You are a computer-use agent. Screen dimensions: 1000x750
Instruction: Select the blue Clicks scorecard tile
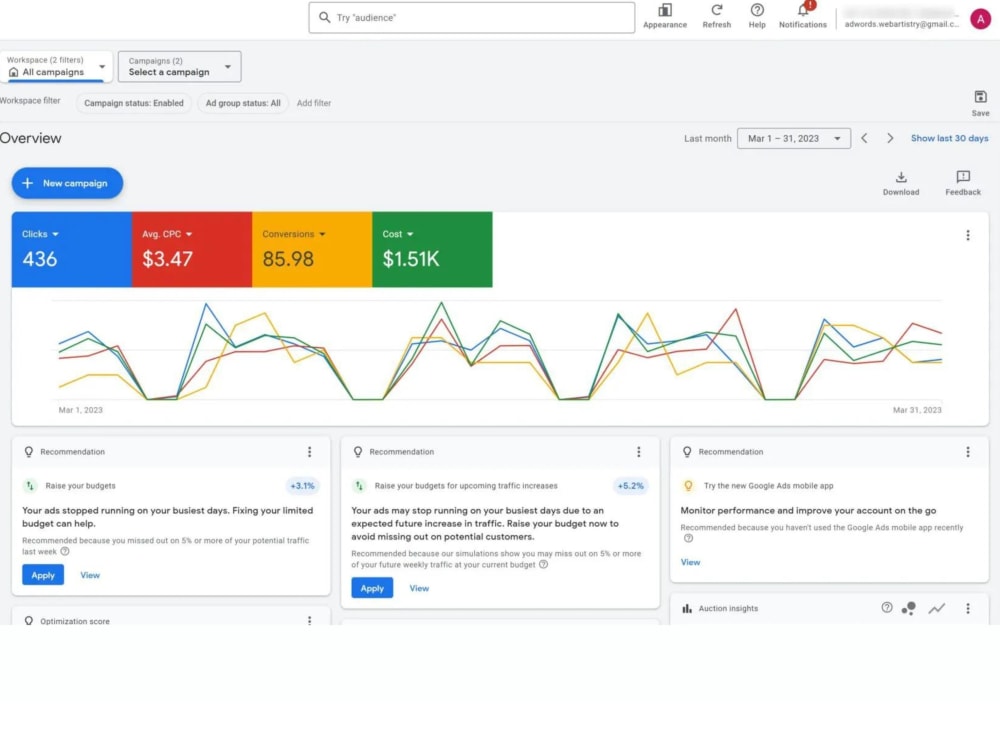pos(71,249)
